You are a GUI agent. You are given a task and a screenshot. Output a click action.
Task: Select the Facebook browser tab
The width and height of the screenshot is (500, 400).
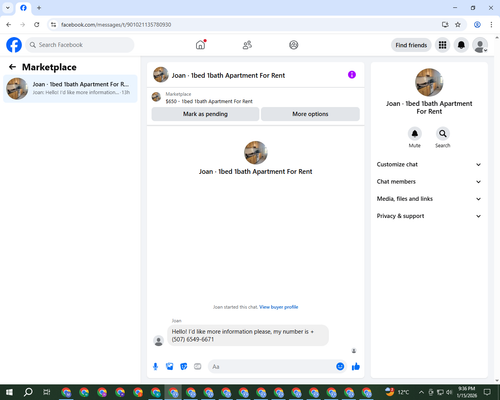point(23,8)
